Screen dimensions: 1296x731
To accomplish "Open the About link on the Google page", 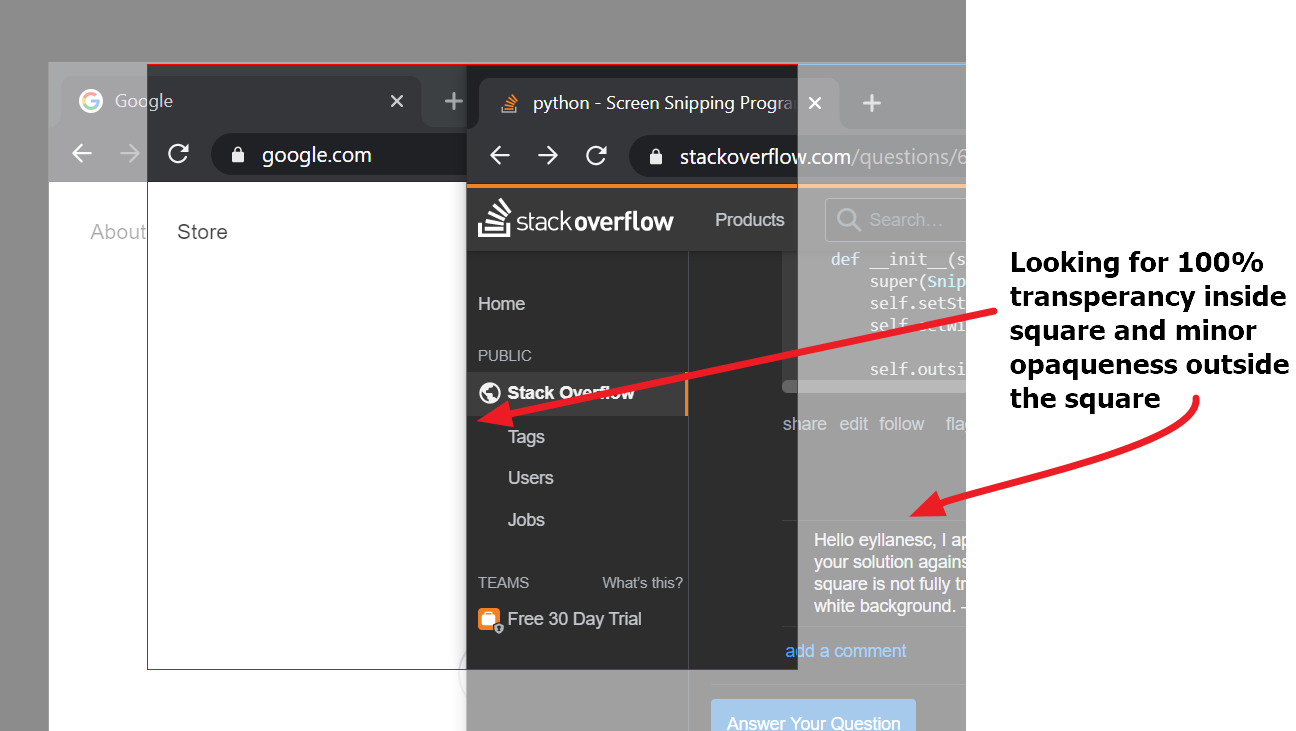I will [x=117, y=232].
